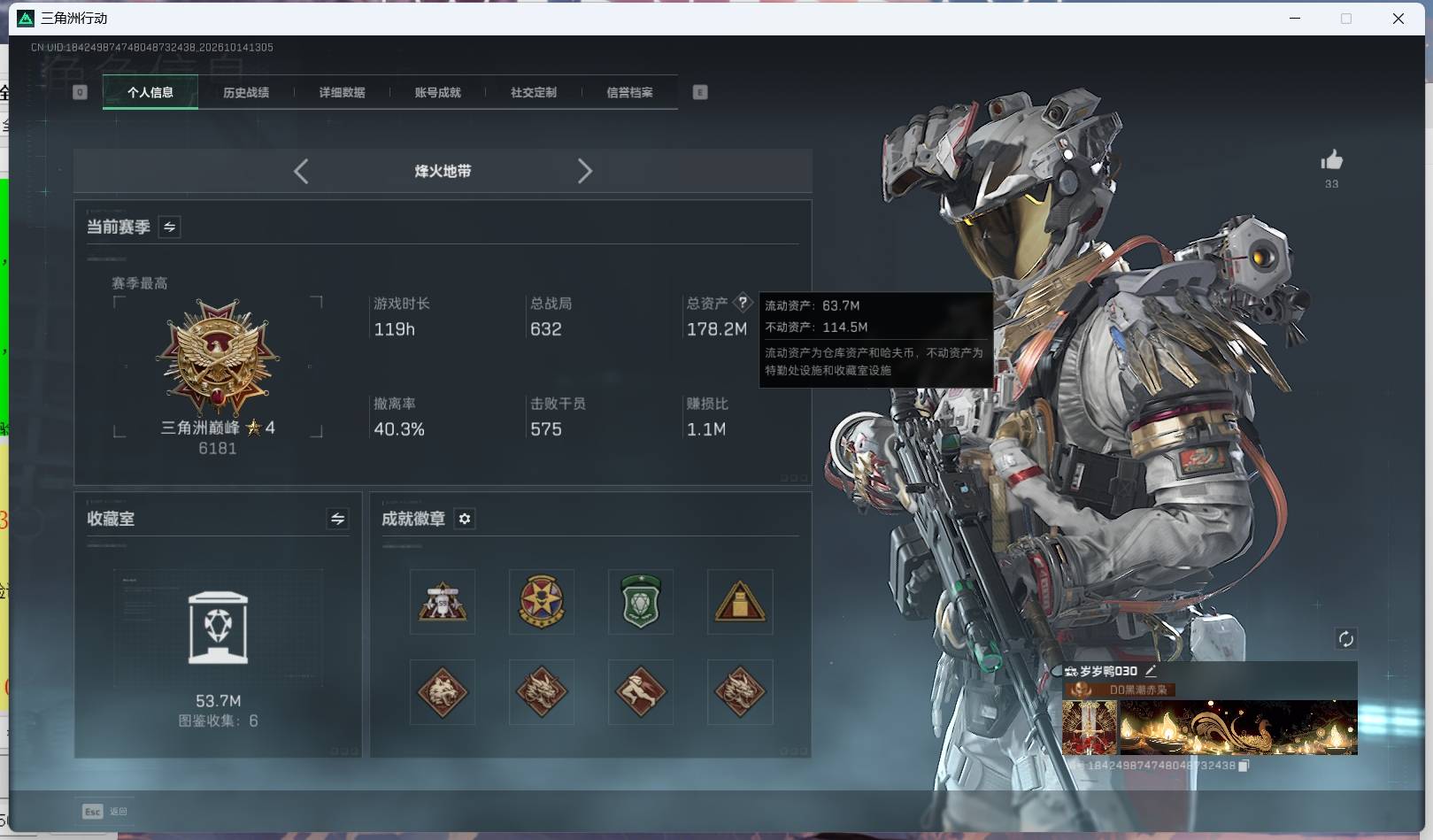Switch to the 历史战绩 tab

(246, 92)
